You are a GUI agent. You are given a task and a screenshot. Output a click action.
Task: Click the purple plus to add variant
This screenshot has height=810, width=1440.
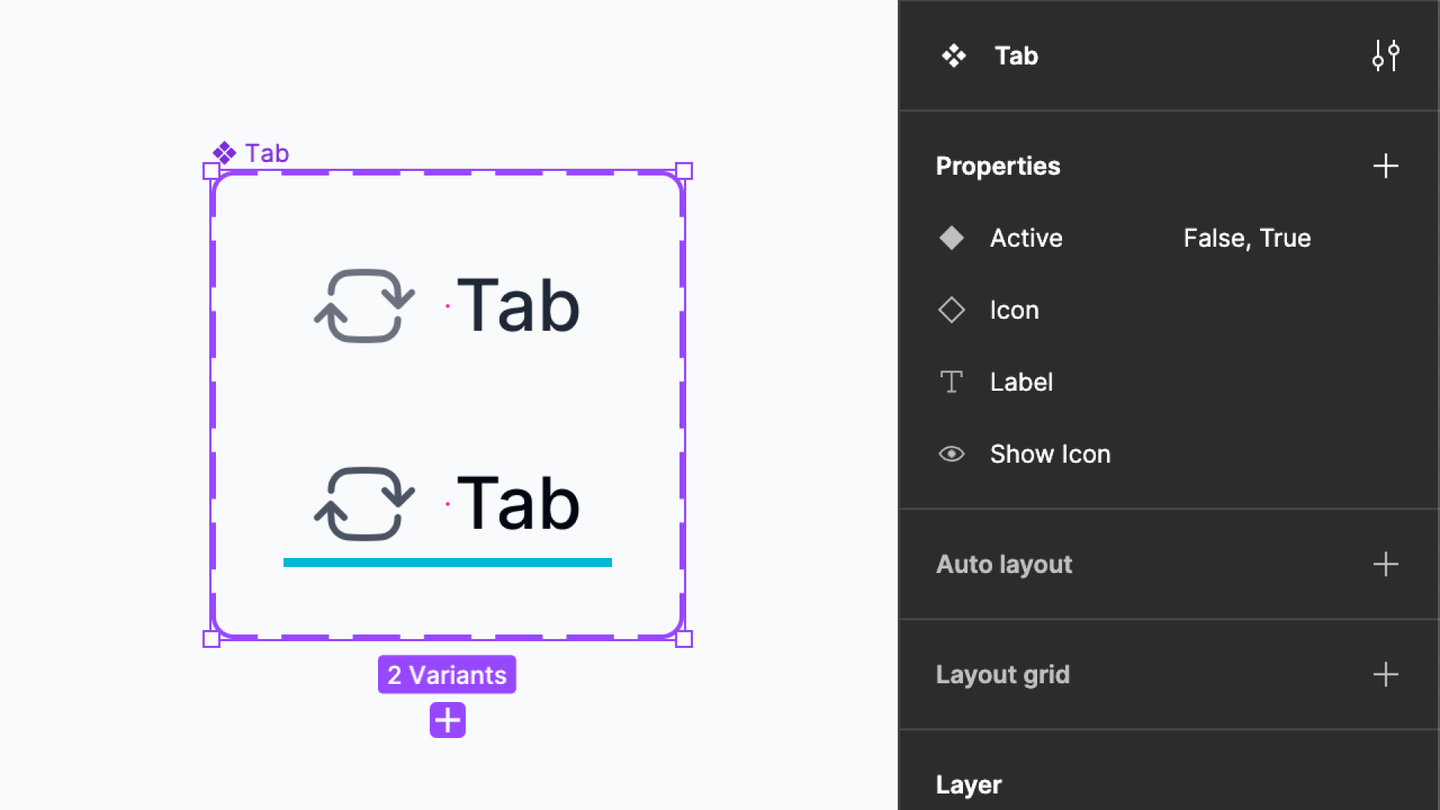click(x=447, y=720)
